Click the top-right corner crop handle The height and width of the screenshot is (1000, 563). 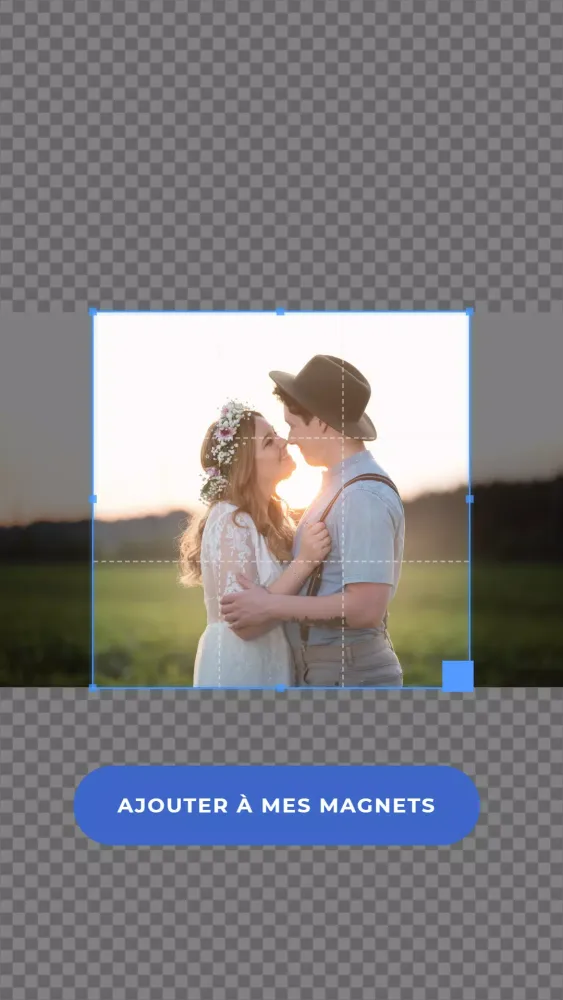(x=469, y=312)
